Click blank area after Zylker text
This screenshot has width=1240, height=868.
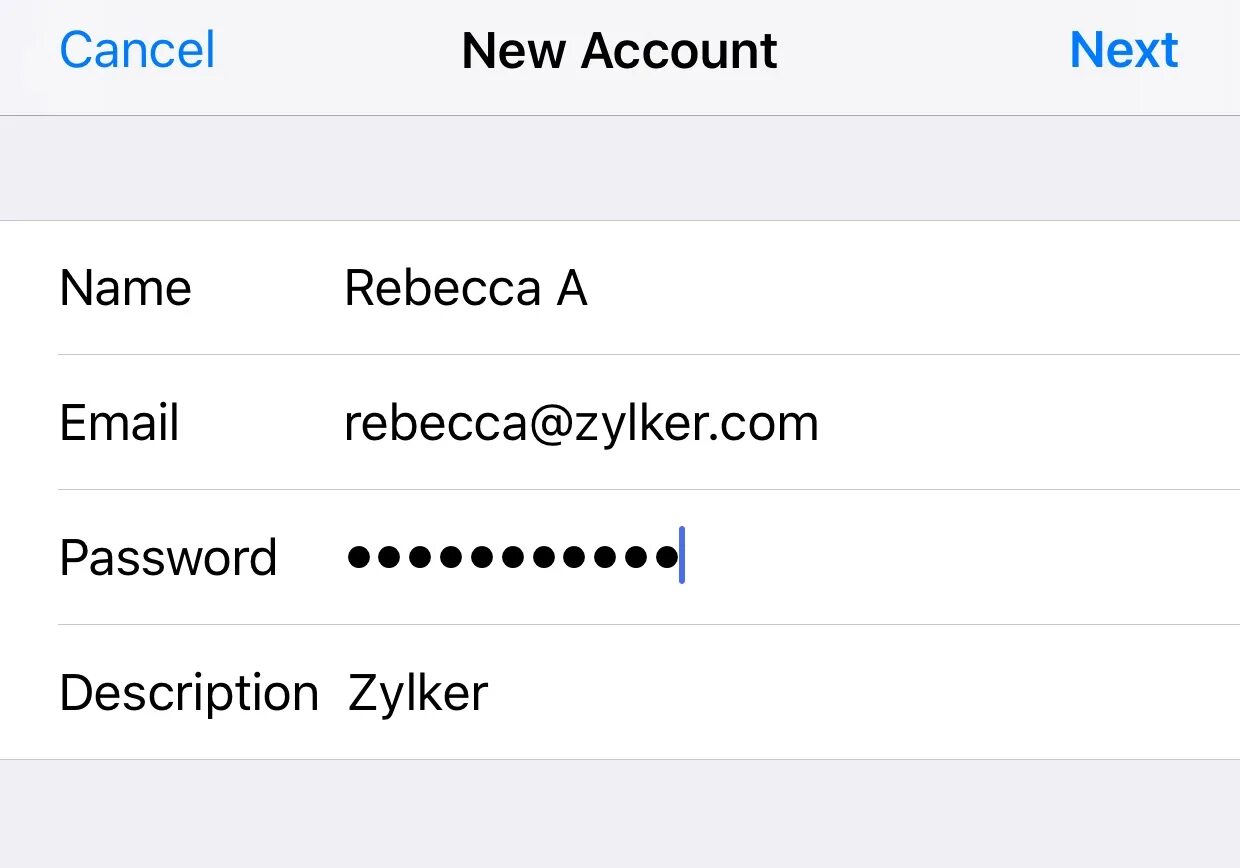click(x=864, y=693)
